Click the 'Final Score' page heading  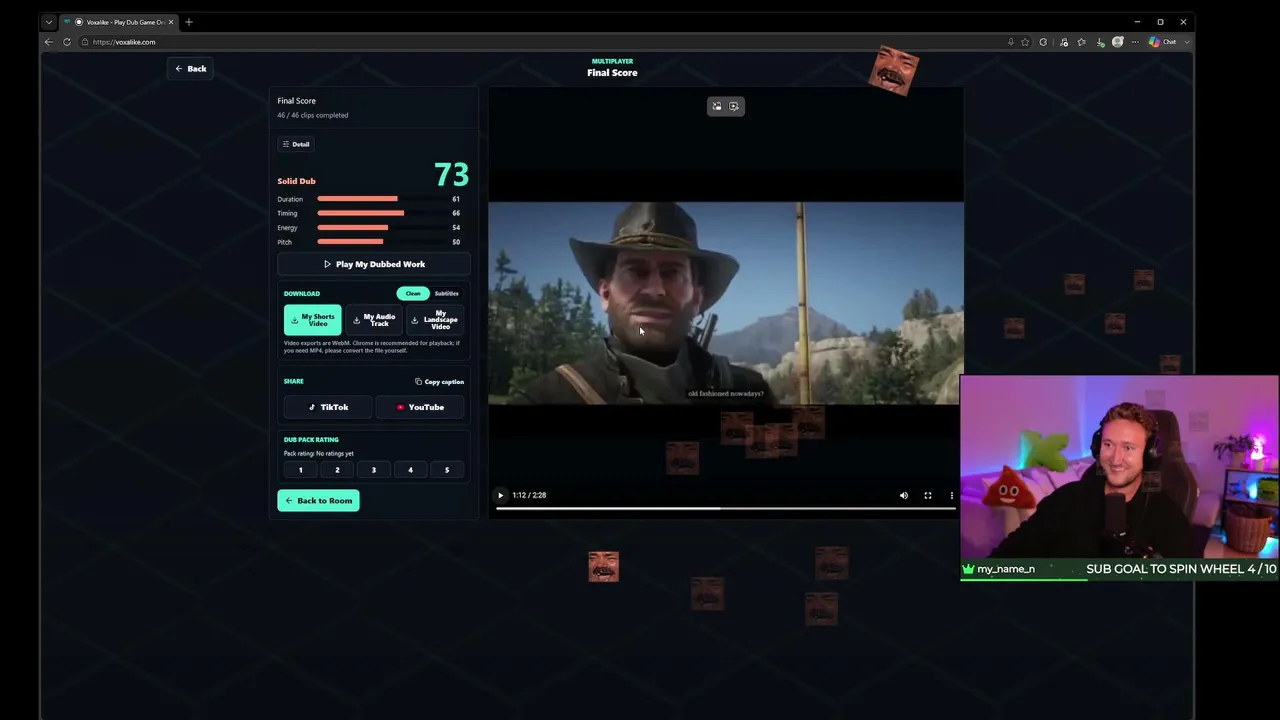click(612, 72)
